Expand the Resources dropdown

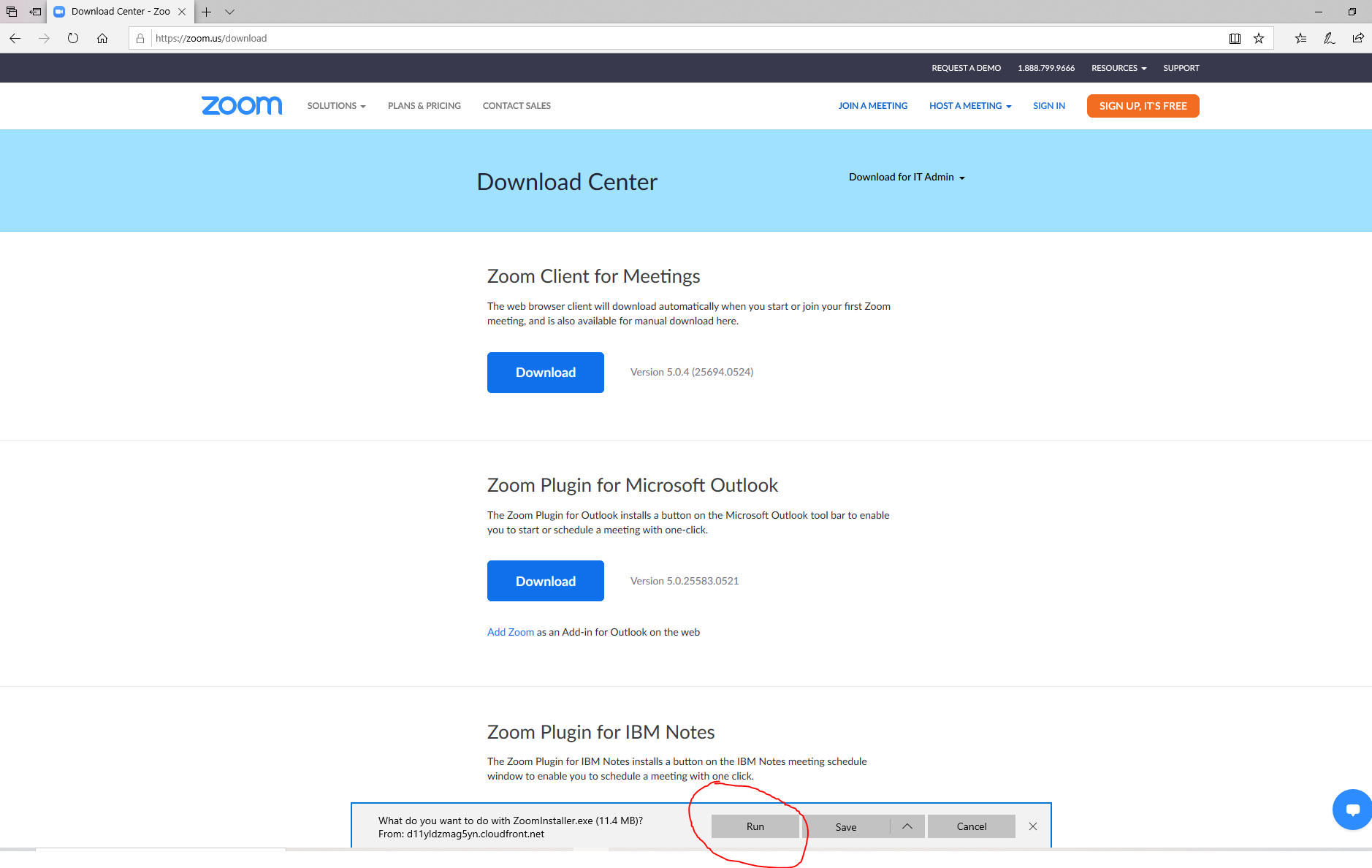point(1118,68)
